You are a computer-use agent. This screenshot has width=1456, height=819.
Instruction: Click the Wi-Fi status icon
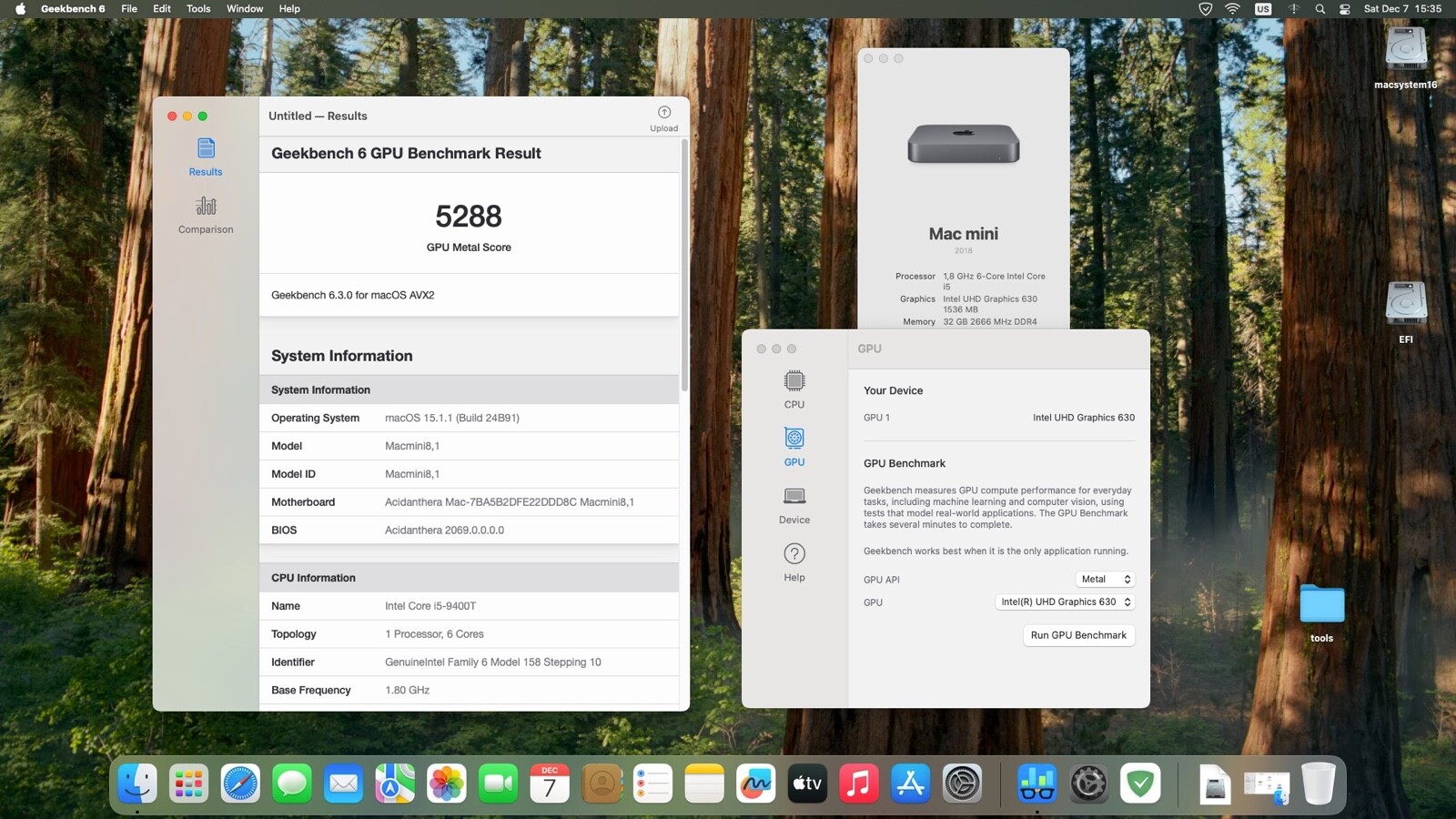(1232, 9)
